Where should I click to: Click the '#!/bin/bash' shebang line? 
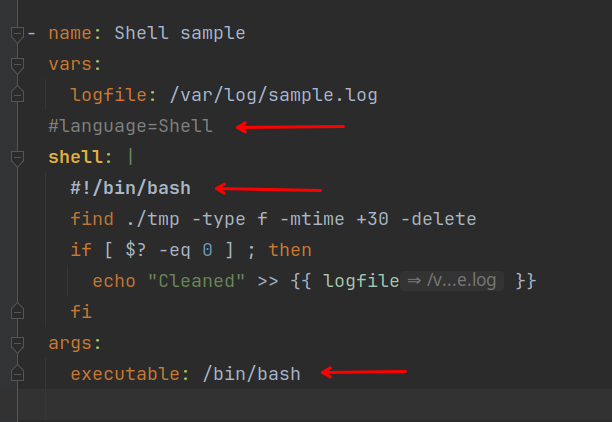pyautogui.click(x=130, y=188)
